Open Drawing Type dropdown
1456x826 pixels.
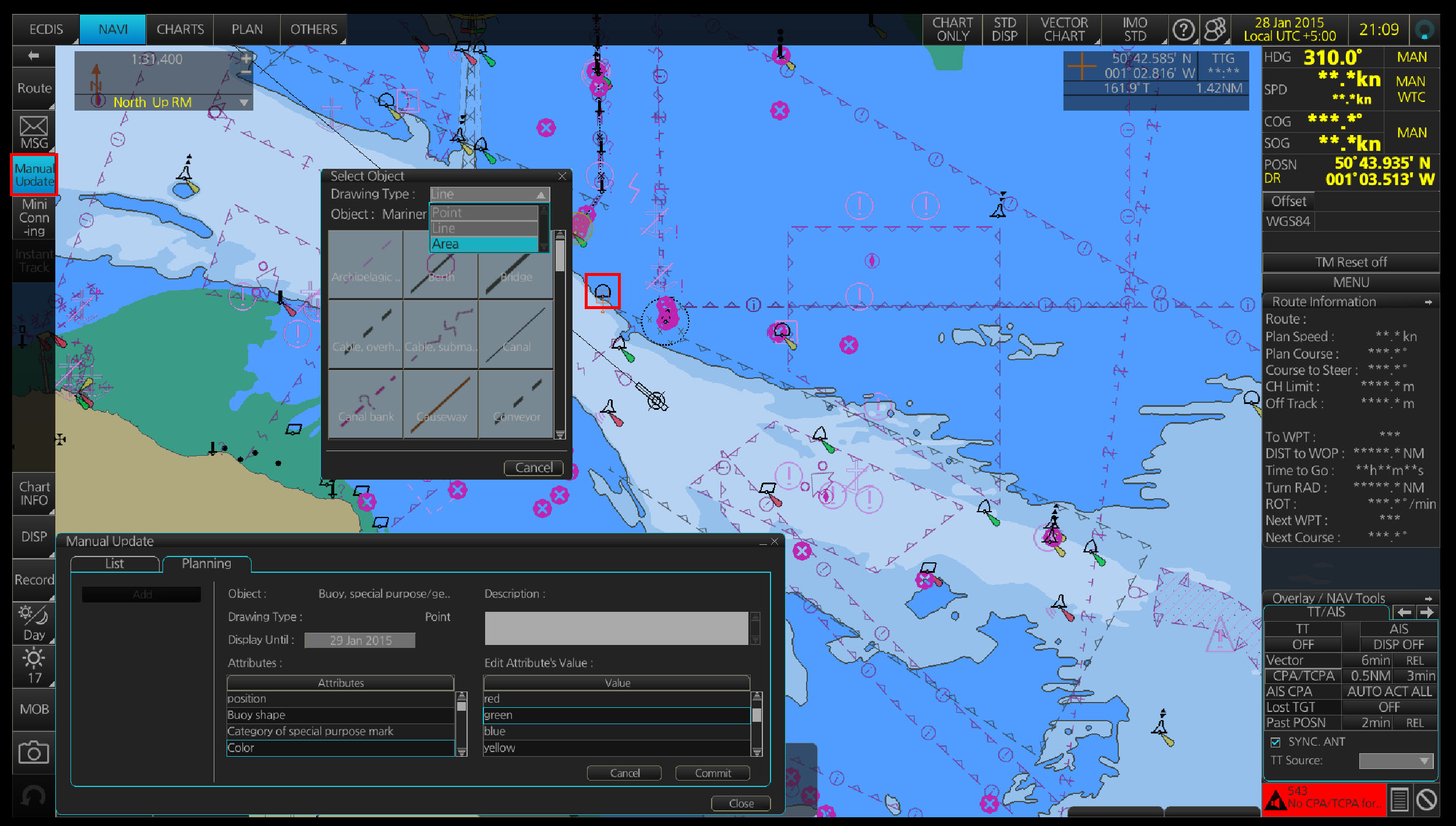pos(489,194)
